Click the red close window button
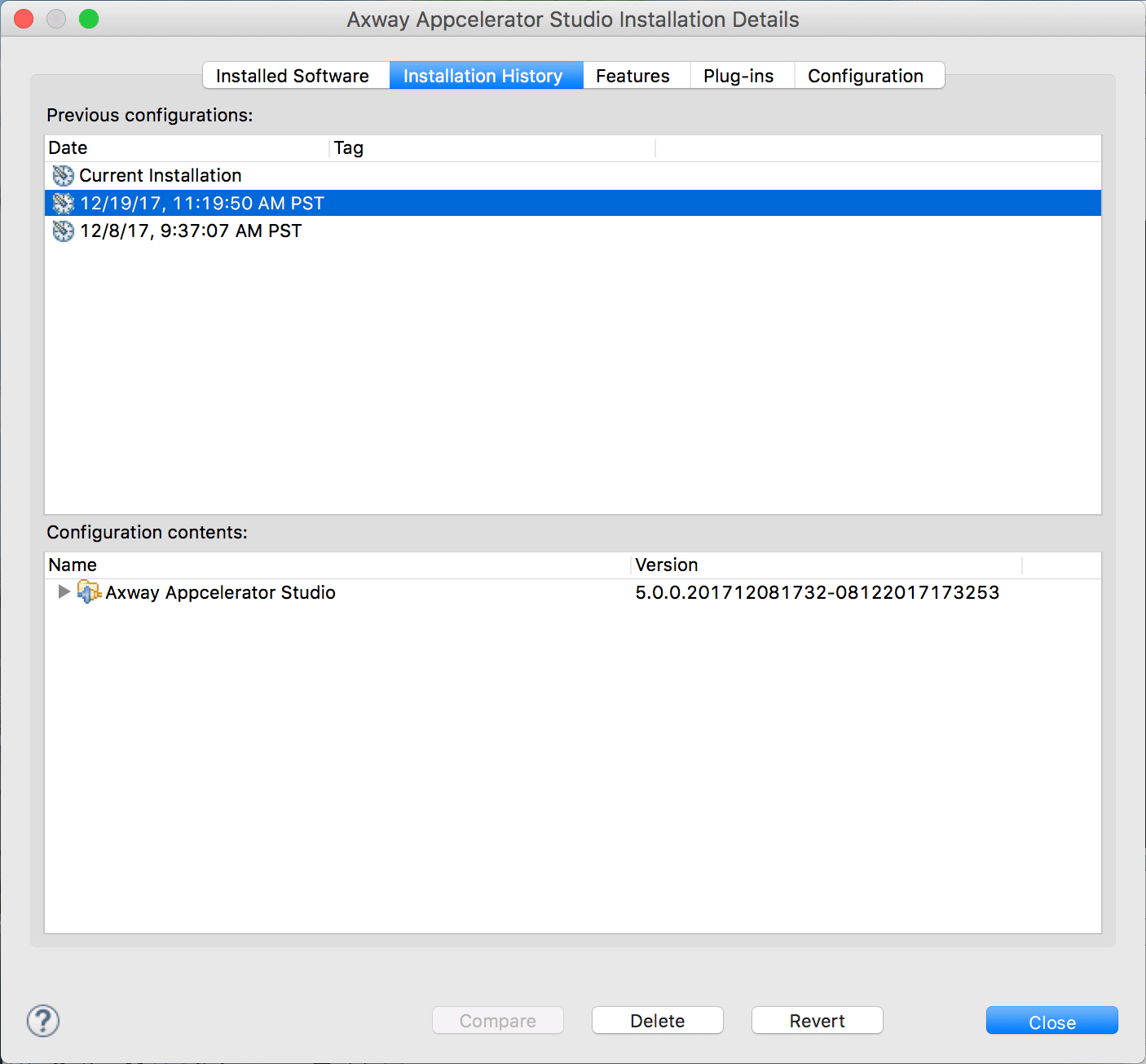Image resolution: width=1146 pixels, height=1064 pixels. (x=24, y=19)
